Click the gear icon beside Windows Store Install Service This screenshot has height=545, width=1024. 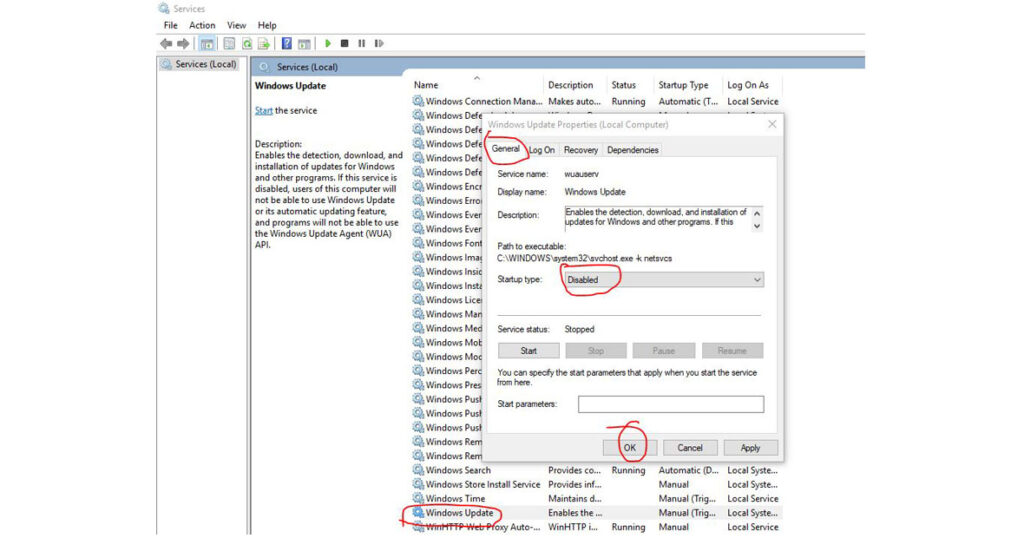point(418,484)
